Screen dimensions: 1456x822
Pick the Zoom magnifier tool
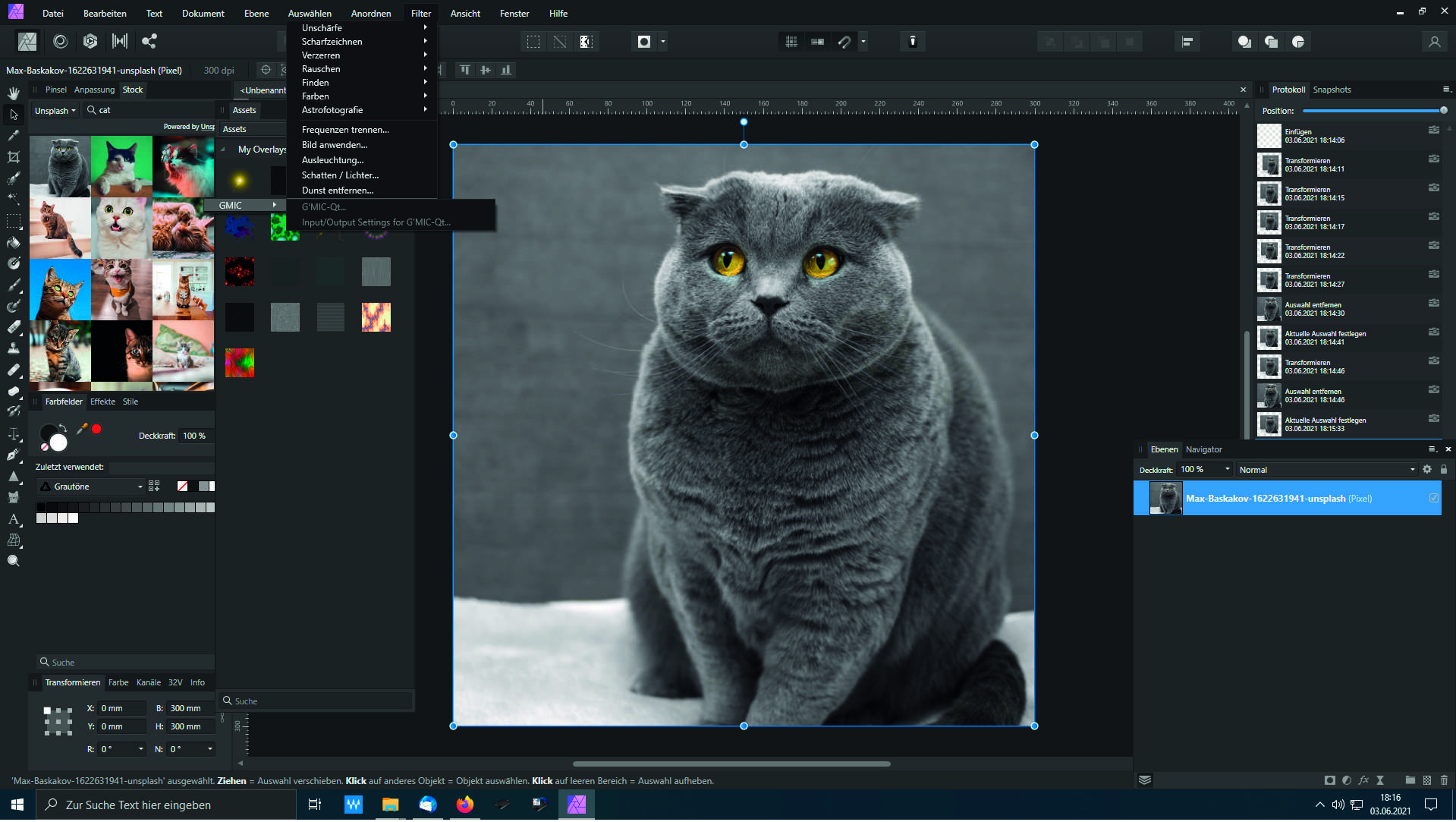tap(14, 562)
